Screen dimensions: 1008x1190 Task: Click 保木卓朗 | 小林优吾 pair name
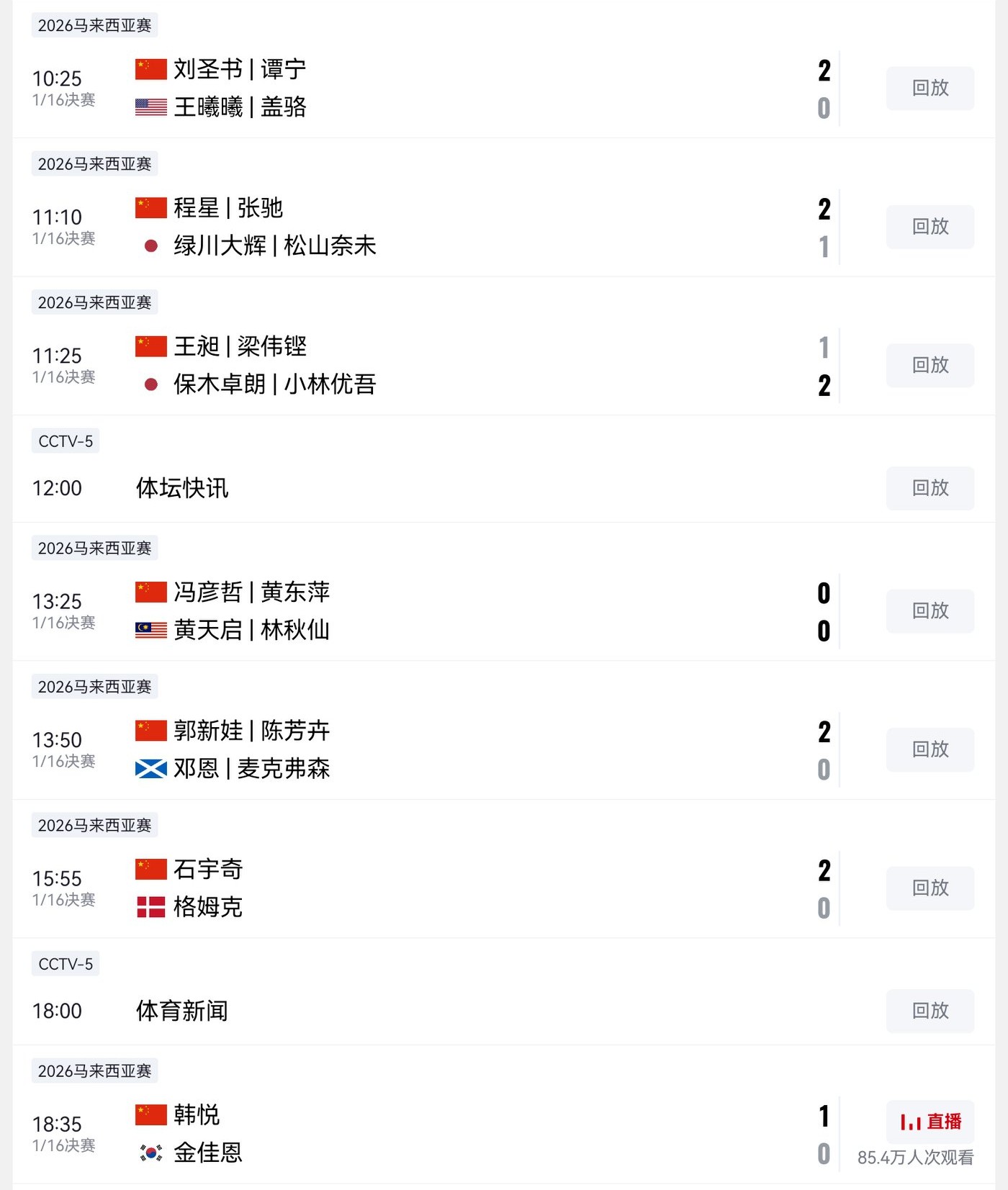274,384
